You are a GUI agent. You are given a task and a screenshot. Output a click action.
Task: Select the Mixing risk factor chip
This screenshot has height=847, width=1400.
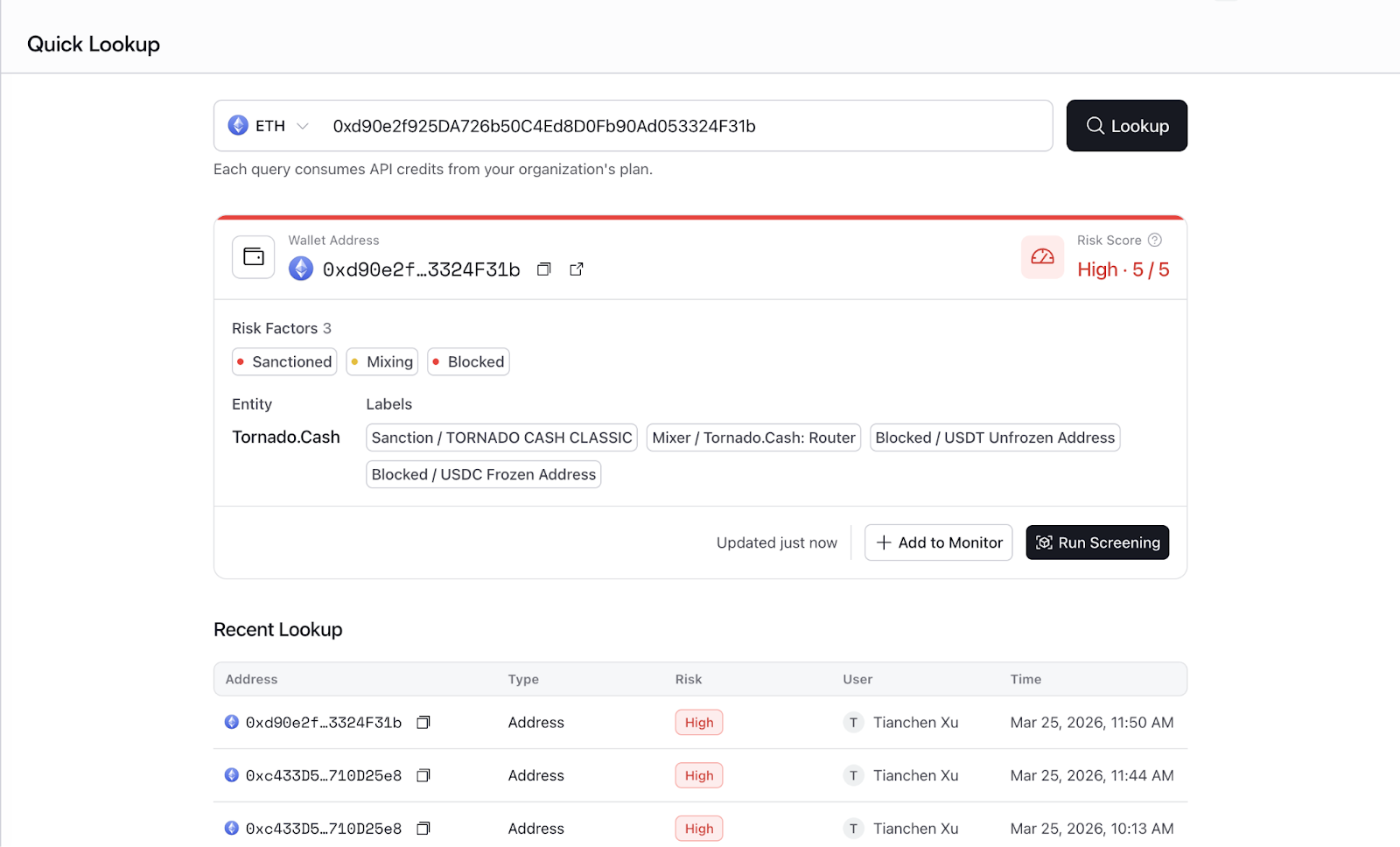coord(381,361)
